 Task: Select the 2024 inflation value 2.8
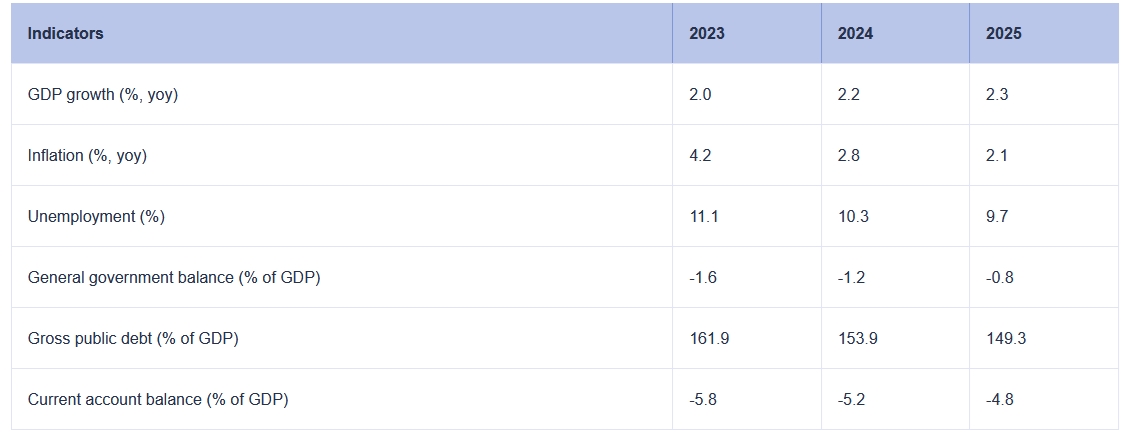coord(848,155)
